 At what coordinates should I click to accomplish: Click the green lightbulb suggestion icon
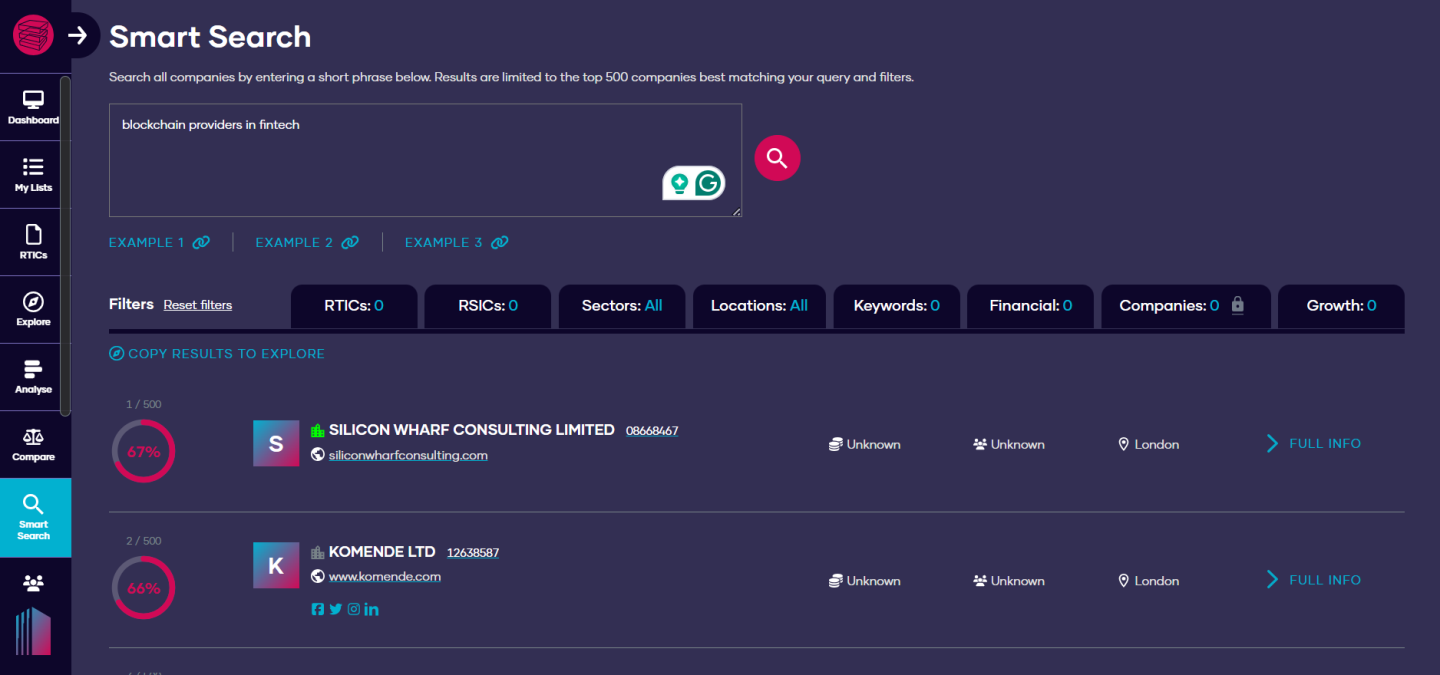click(680, 184)
